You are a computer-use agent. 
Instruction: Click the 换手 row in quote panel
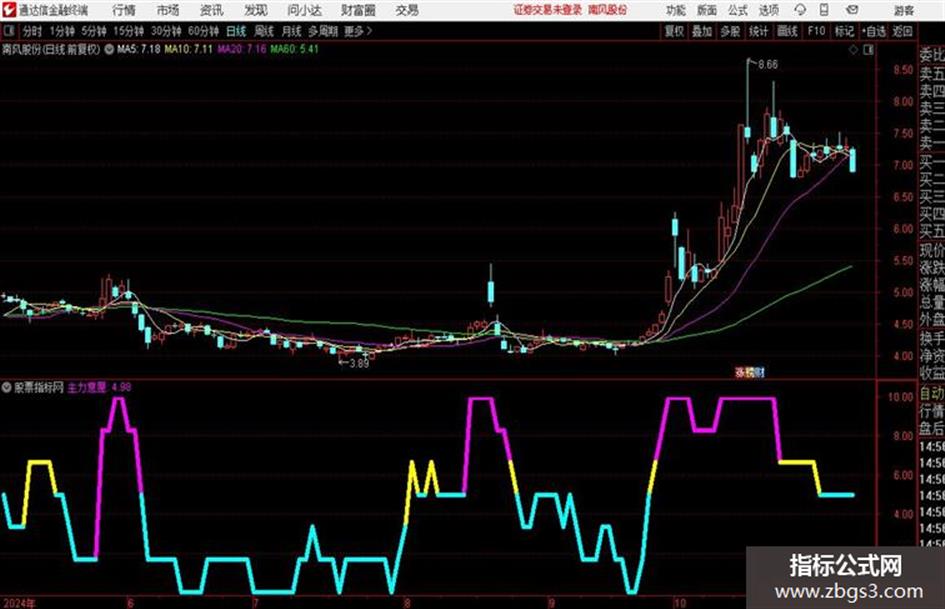point(932,338)
